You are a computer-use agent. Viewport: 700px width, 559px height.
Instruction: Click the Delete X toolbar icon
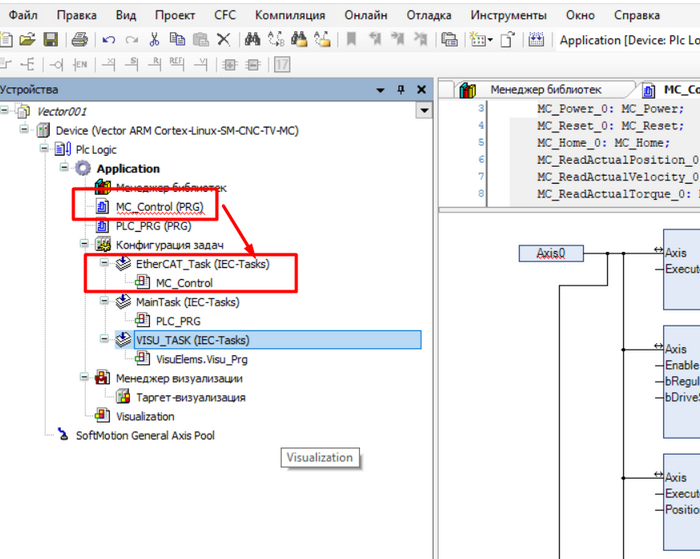[x=223, y=40]
